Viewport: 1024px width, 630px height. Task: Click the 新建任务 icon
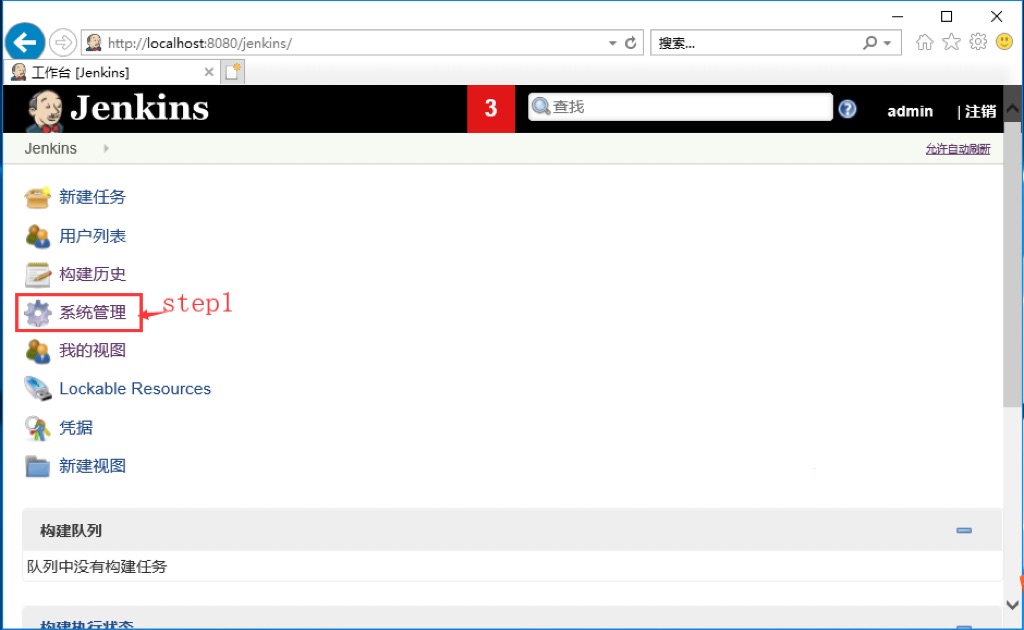[37, 197]
